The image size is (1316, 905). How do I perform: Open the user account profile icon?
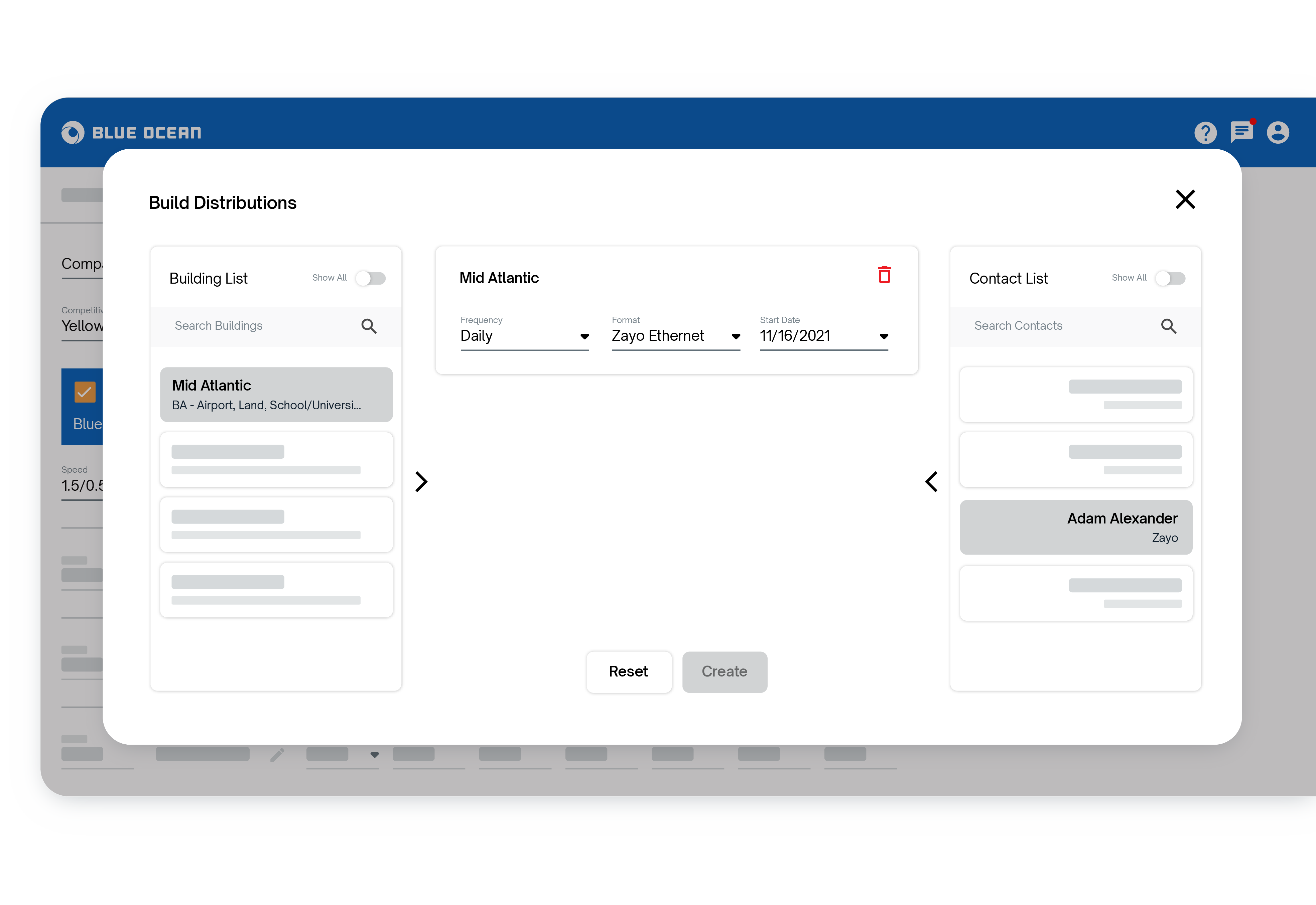(x=1278, y=133)
